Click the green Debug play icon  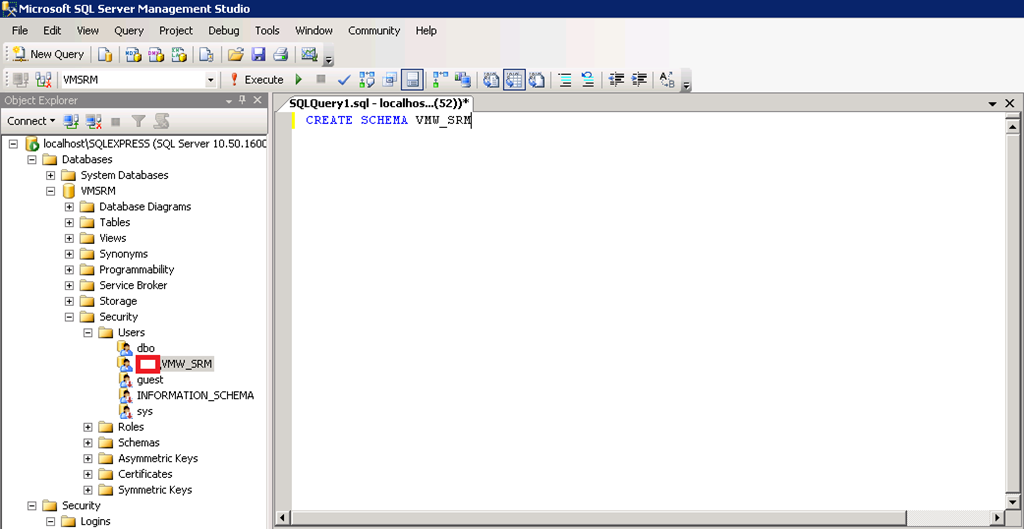[x=298, y=80]
